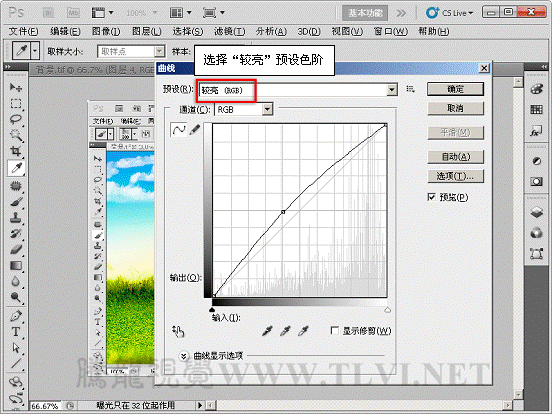
Task: Select the Brush tool
Action: click(16, 202)
